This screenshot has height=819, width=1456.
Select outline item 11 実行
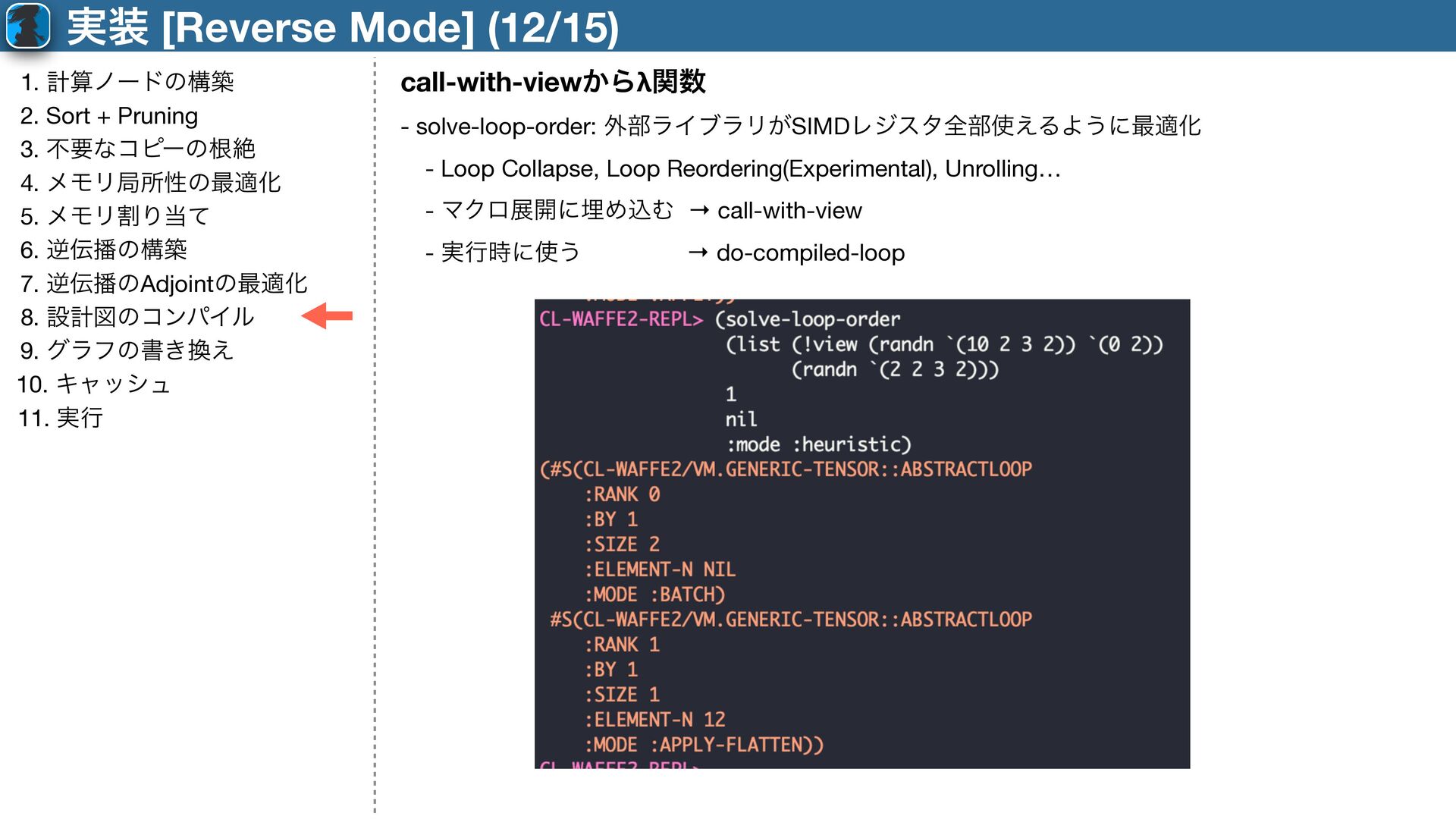[x=61, y=417]
